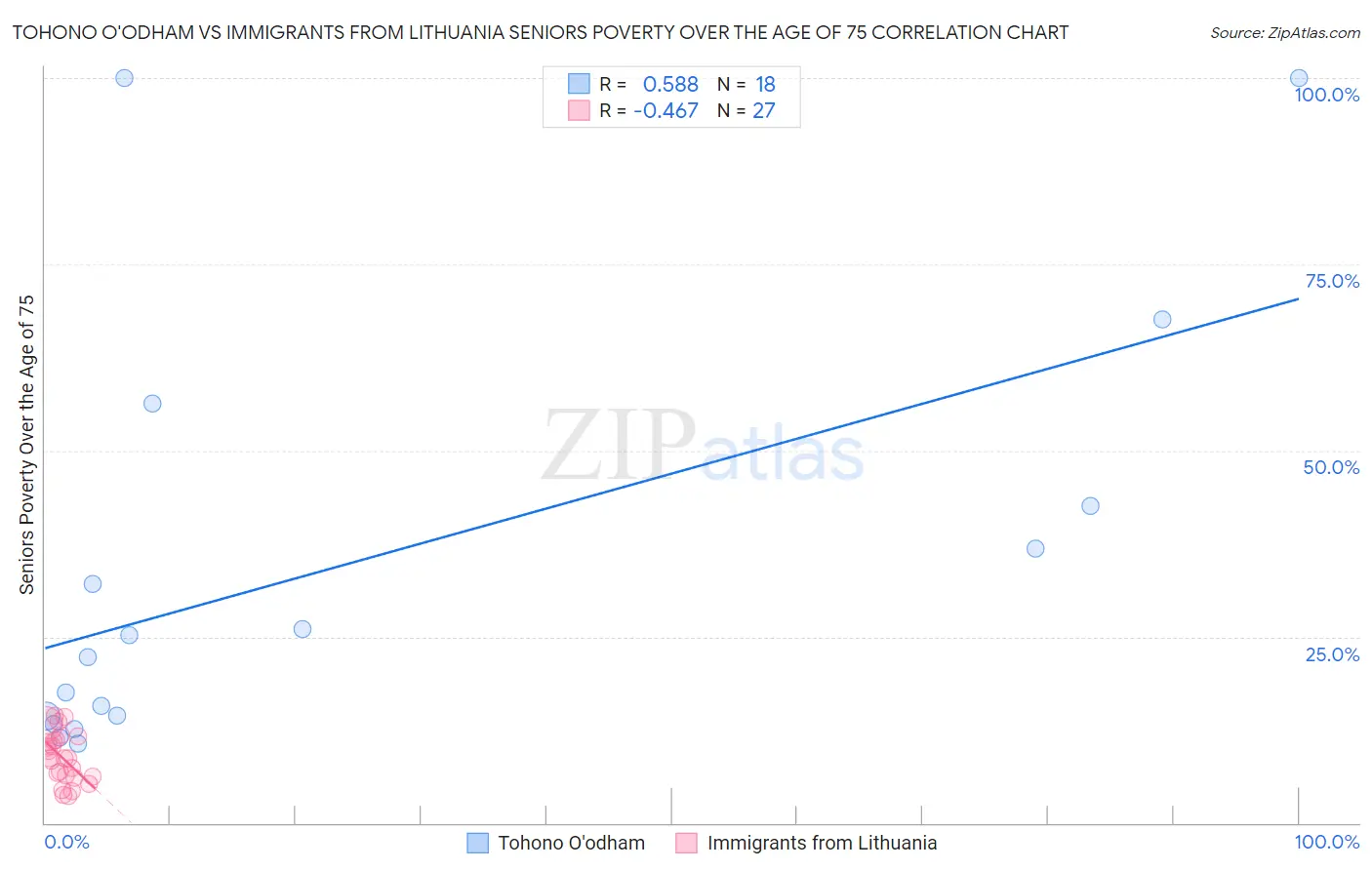Click the pink swatch beside R = -0.467
The image size is (1372, 870).
[x=579, y=110]
